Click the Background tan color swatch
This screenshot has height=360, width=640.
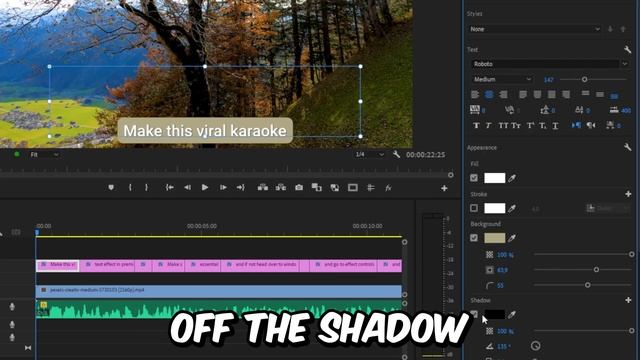pos(494,238)
